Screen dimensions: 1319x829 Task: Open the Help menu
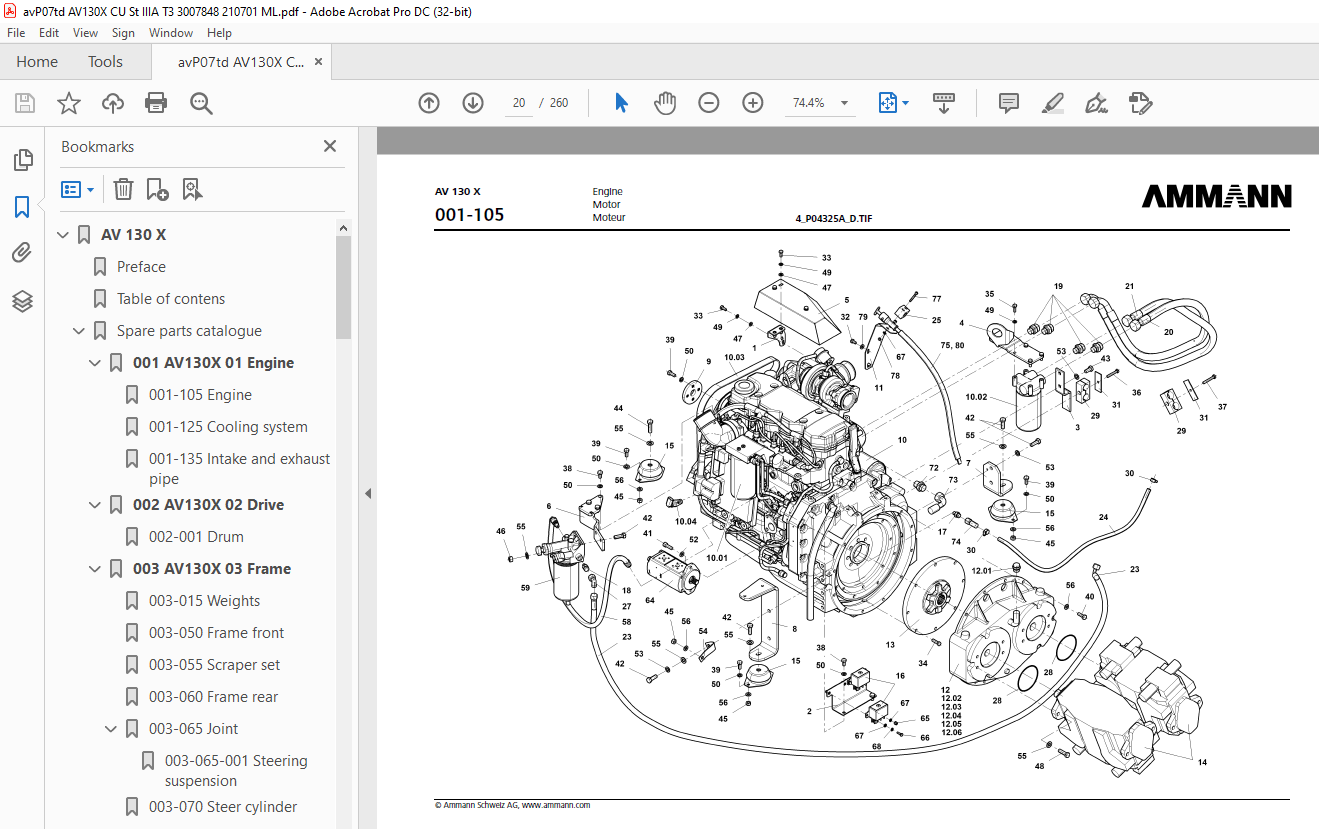pyautogui.click(x=219, y=33)
